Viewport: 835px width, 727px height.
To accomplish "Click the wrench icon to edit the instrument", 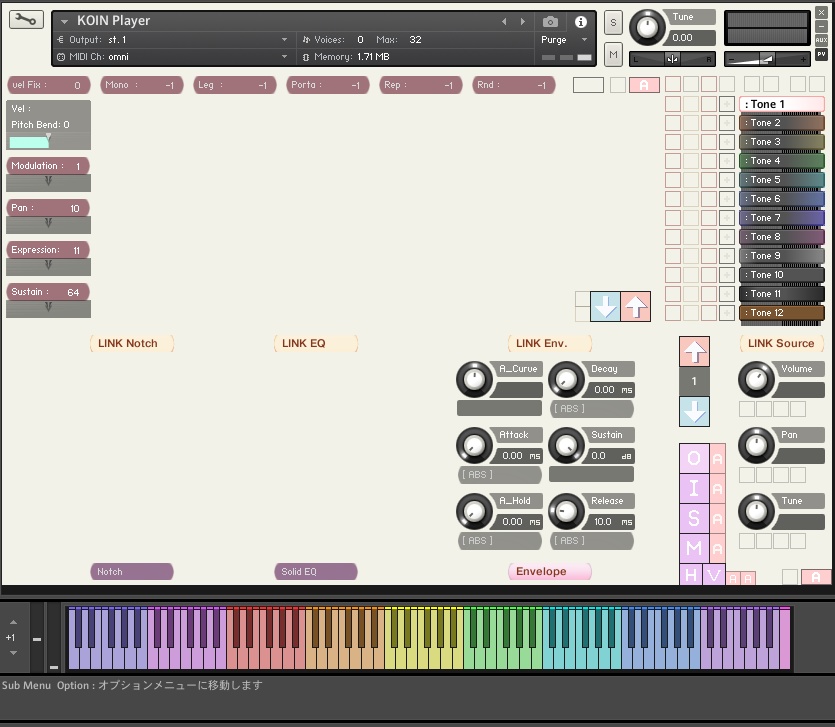I will pos(25,19).
